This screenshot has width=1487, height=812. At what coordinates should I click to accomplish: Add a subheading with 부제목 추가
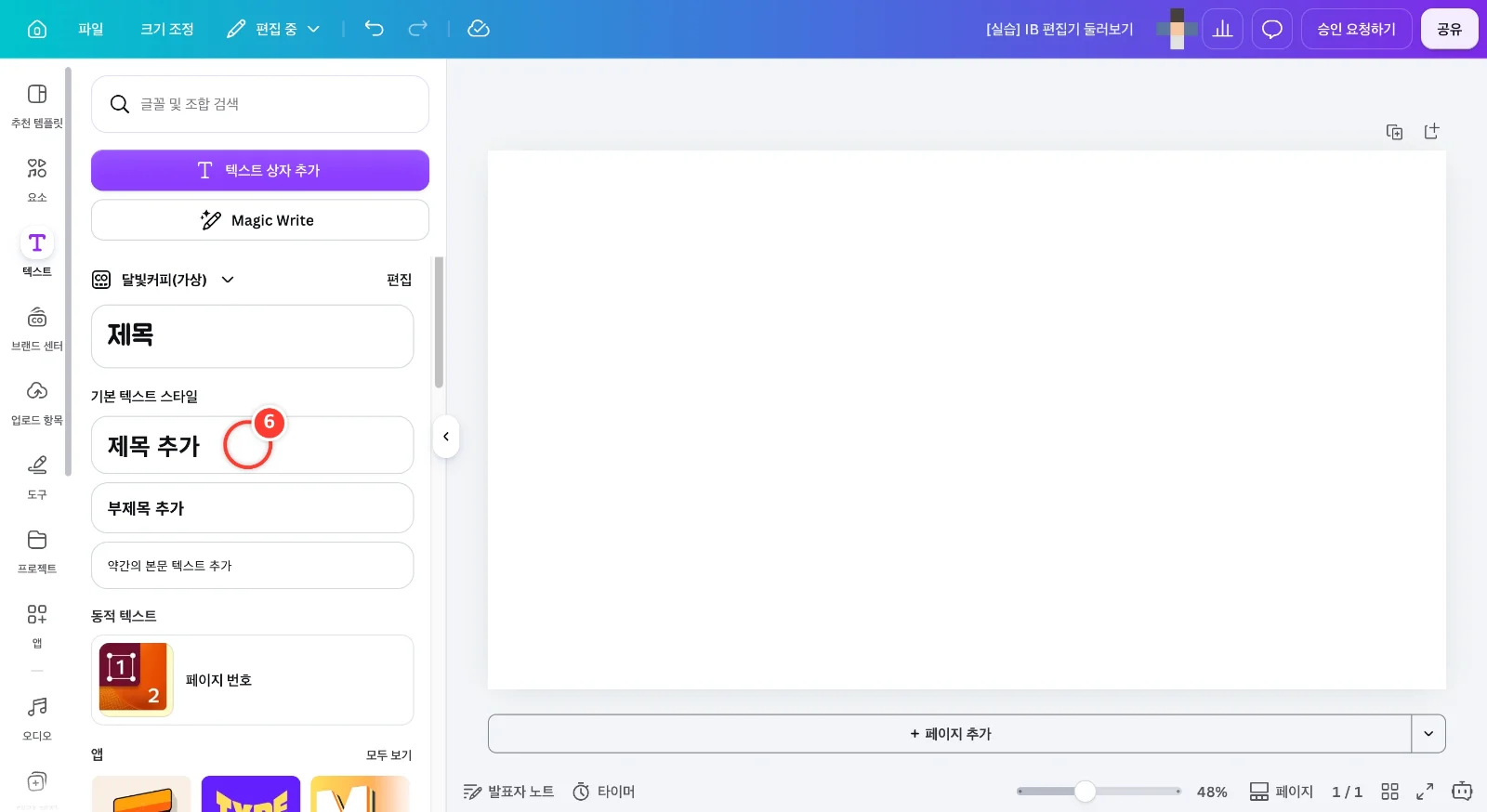tap(252, 508)
